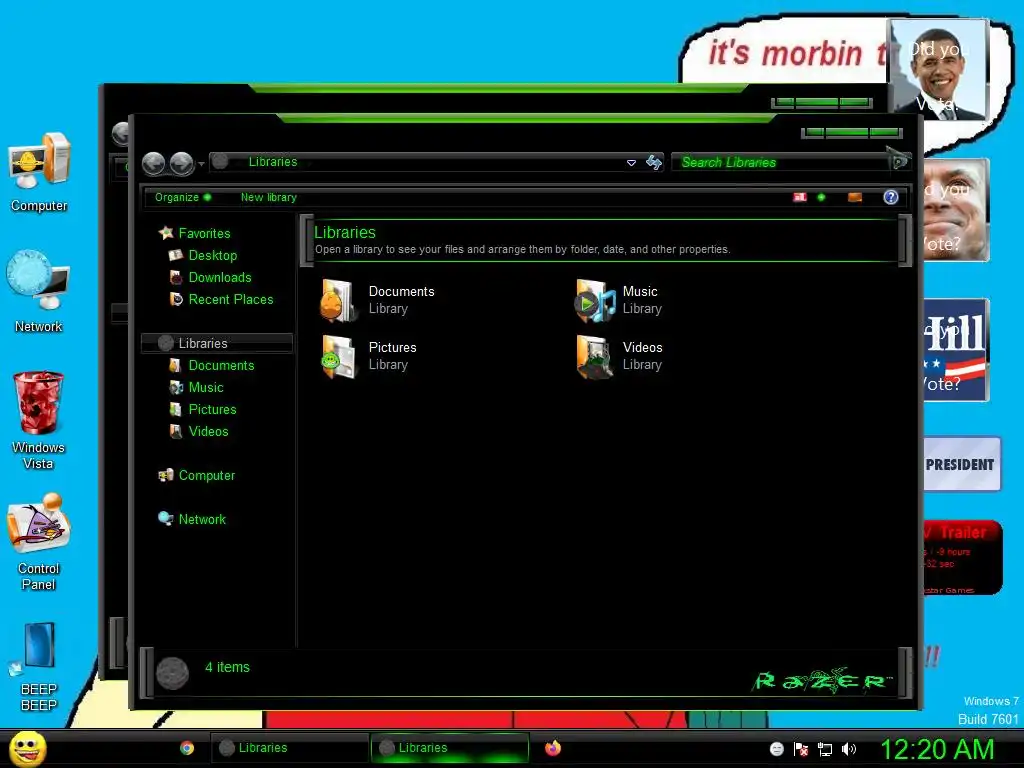This screenshot has width=1024, height=768.
Task: Click the red Trailer countdown gadget
Action: 962,557
